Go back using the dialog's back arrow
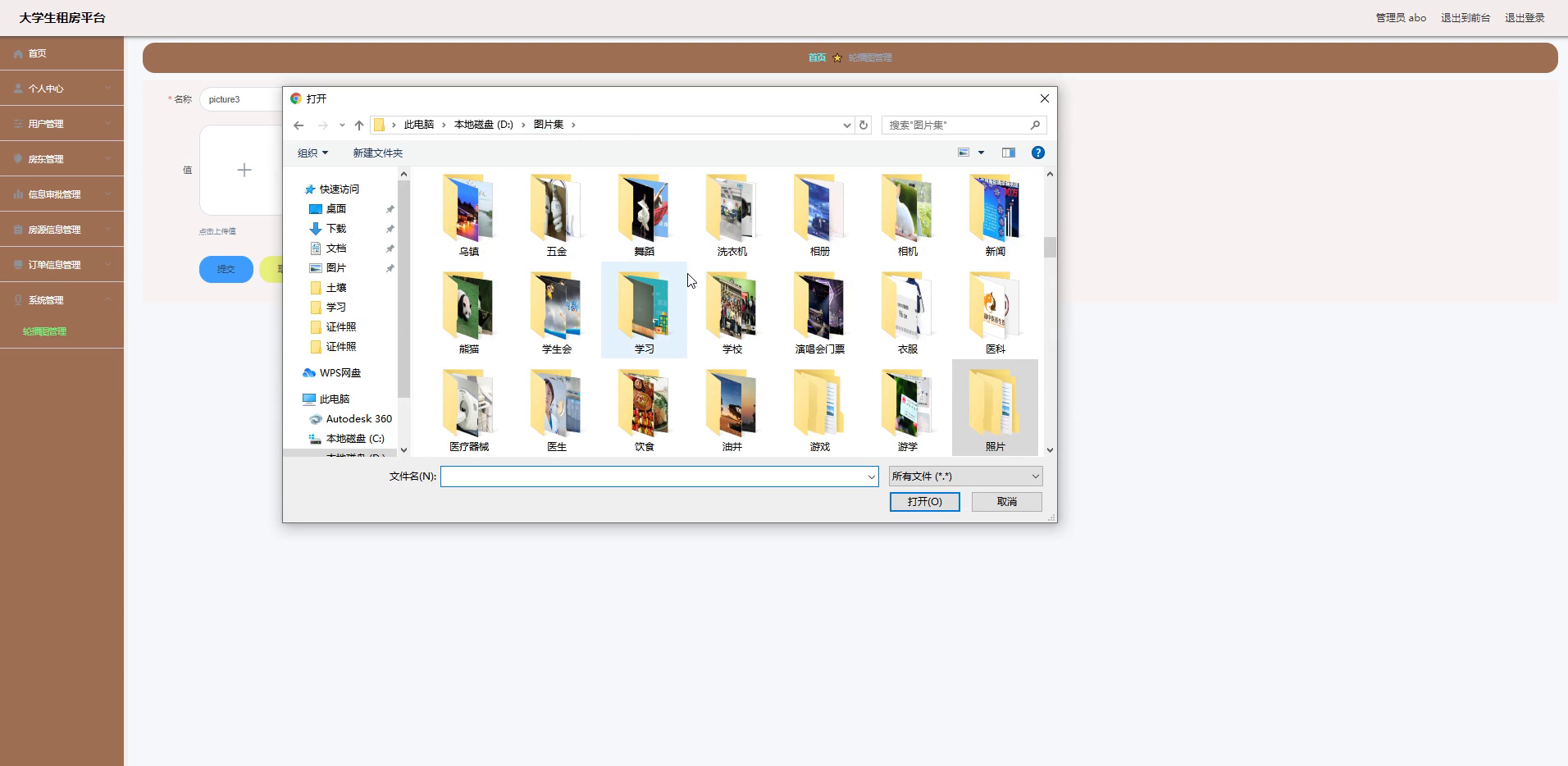This screenshot has width=1568, height=766. click(x=299, y=125)
